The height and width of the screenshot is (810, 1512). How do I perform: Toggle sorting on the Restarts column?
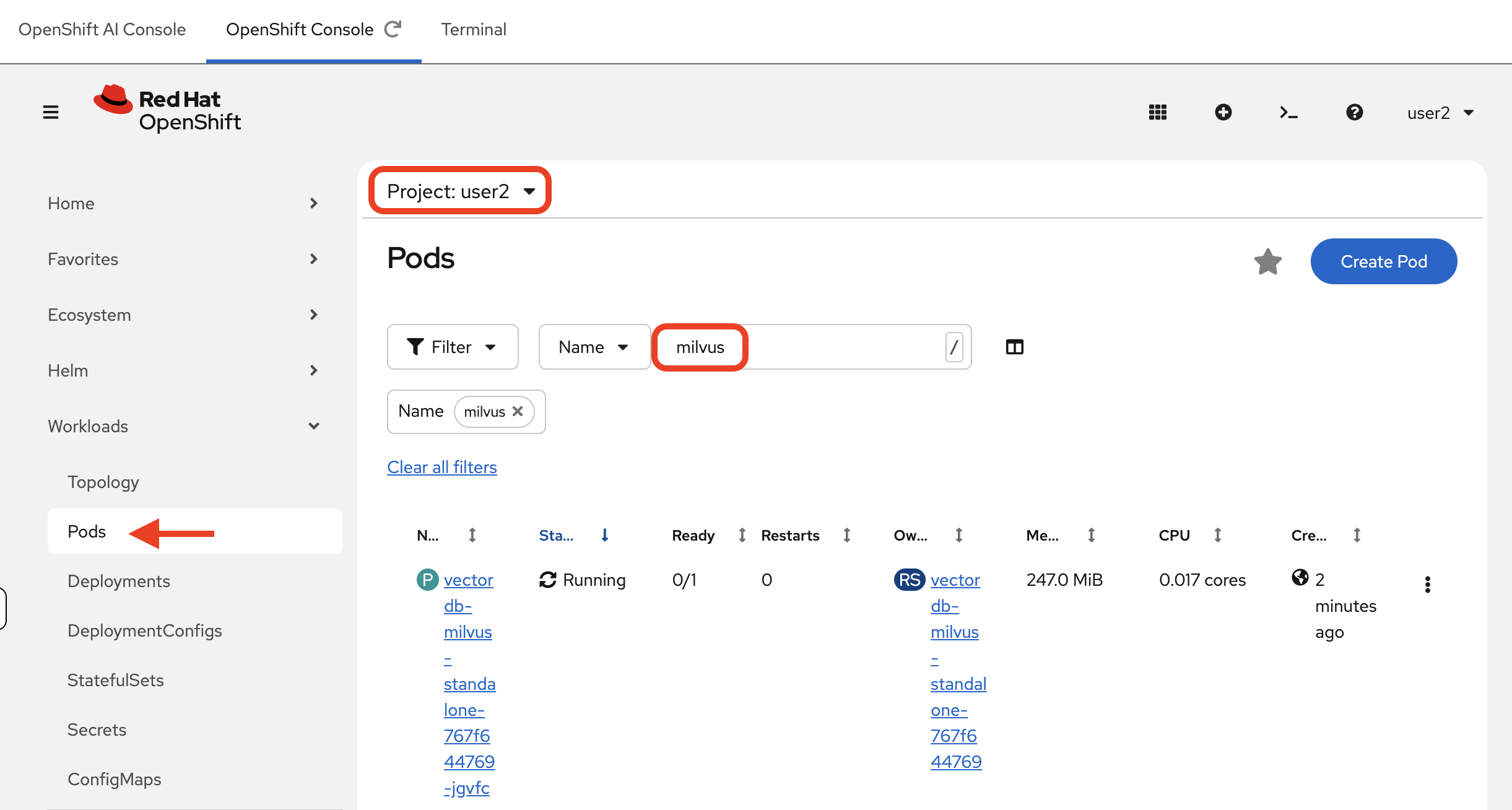pos(848,535)
